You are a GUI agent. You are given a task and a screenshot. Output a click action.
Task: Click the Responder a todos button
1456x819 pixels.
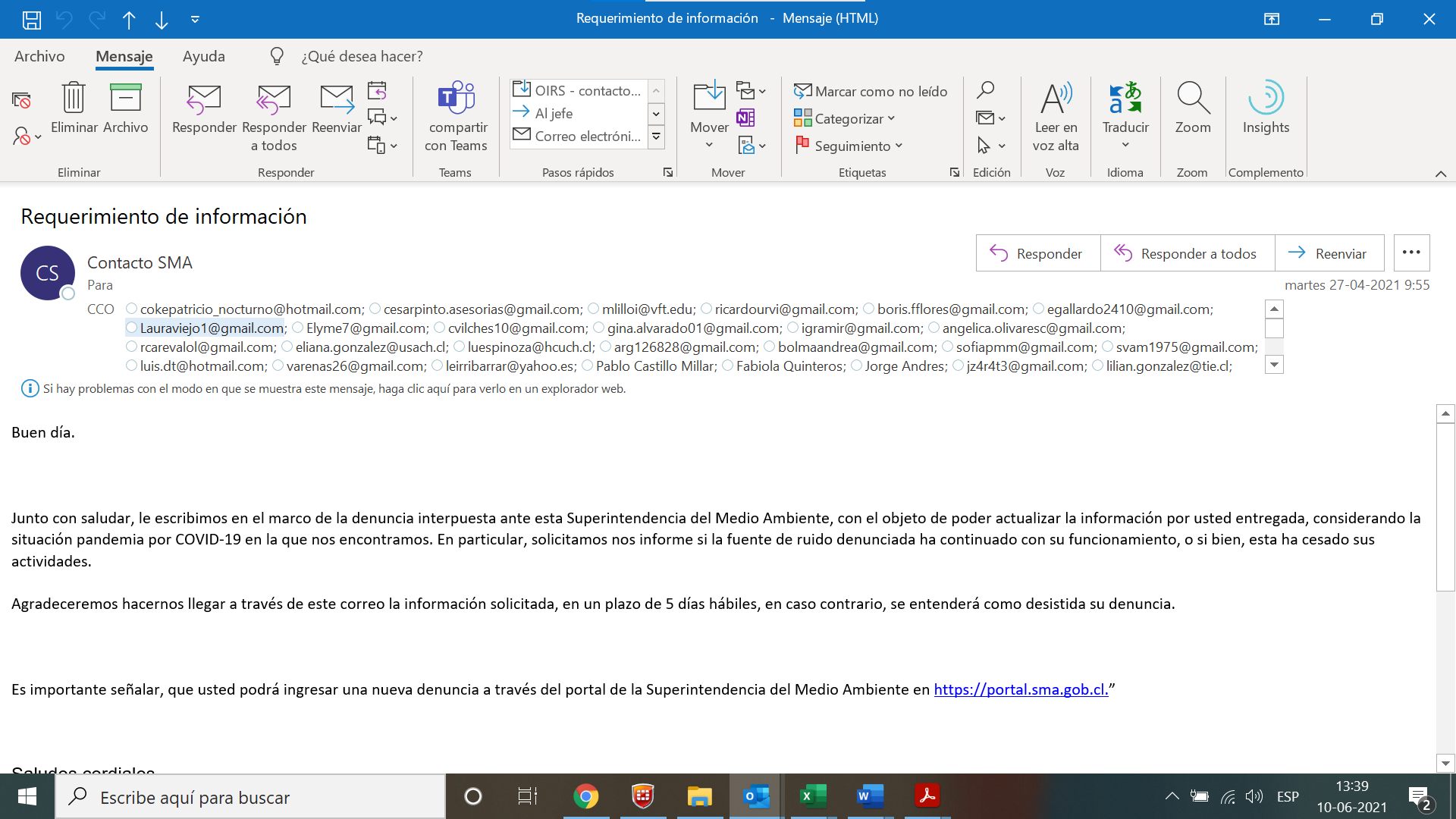pyautogui.click(x=1187, y=253)
